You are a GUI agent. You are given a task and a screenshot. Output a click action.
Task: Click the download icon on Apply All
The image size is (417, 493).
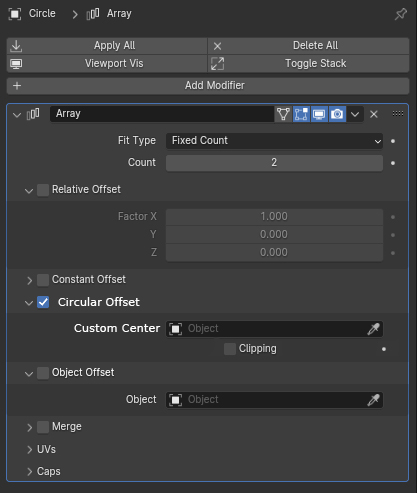click(x=16, y=46)
